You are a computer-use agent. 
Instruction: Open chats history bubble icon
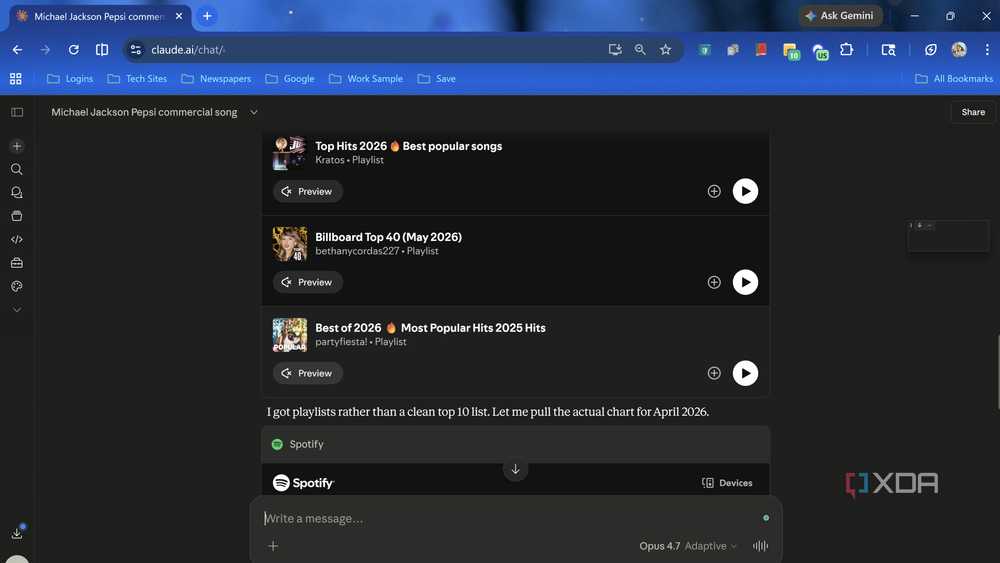click(17, 193)
